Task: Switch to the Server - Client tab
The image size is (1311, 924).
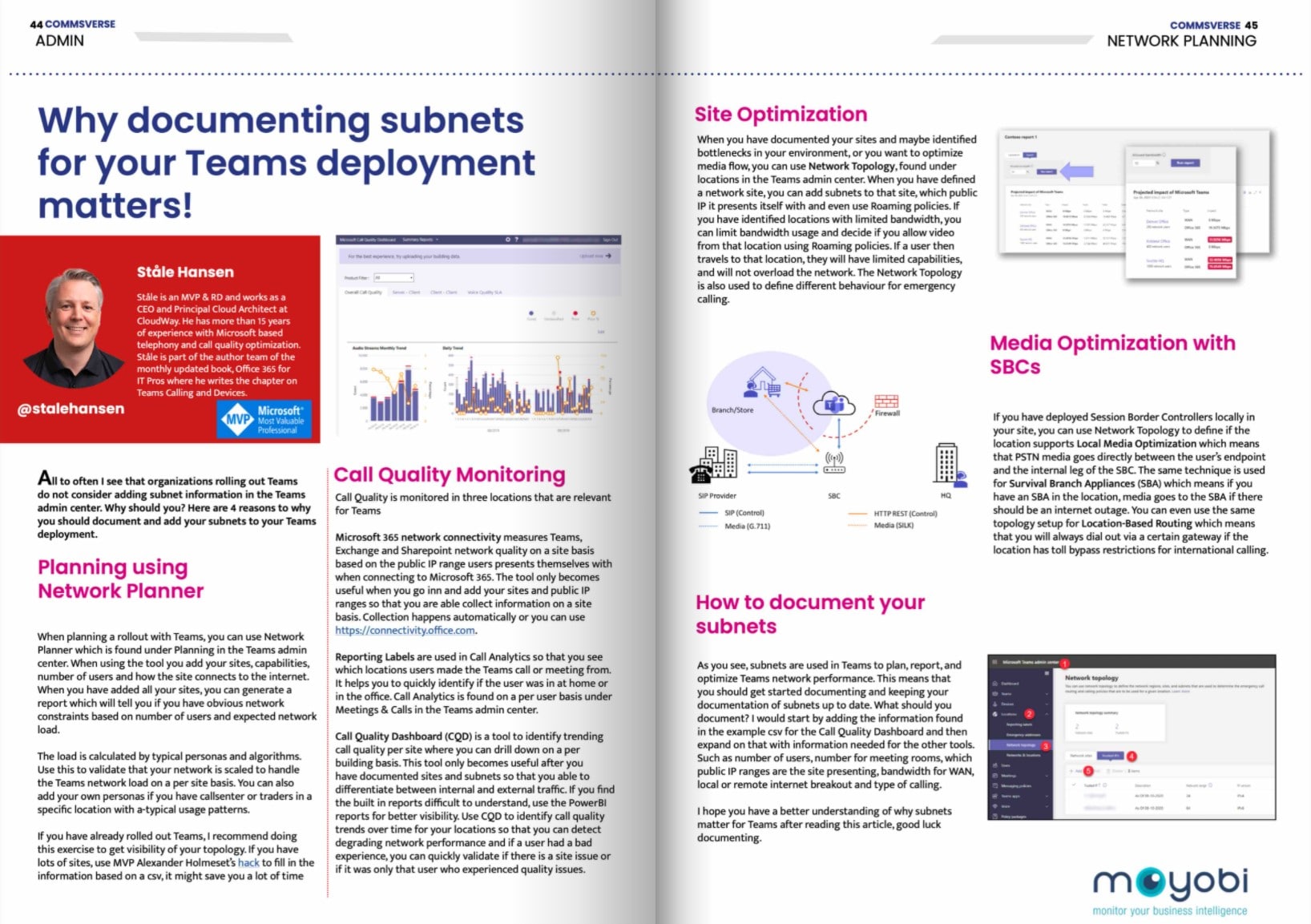Action: (x=406, y=293)
